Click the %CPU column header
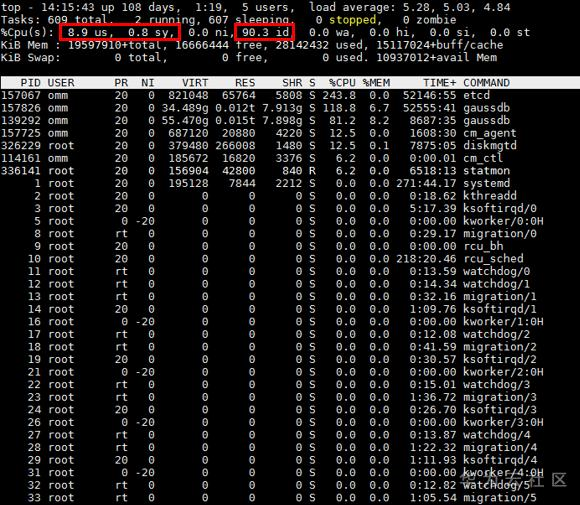Image resolution: width=580 pixels, height=505 pixels. tap(342, 83)
